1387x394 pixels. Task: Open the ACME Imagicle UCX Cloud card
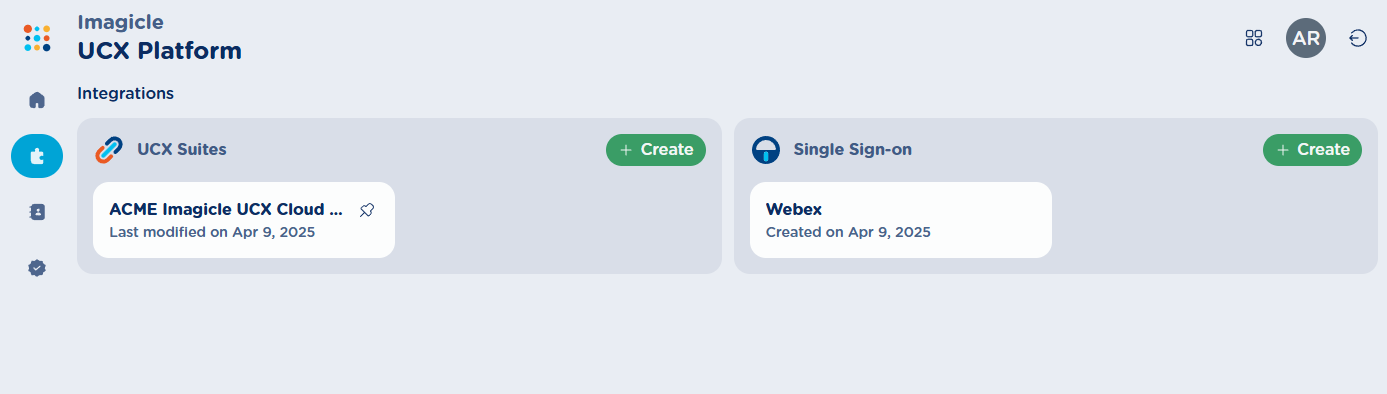pos(244,220)
